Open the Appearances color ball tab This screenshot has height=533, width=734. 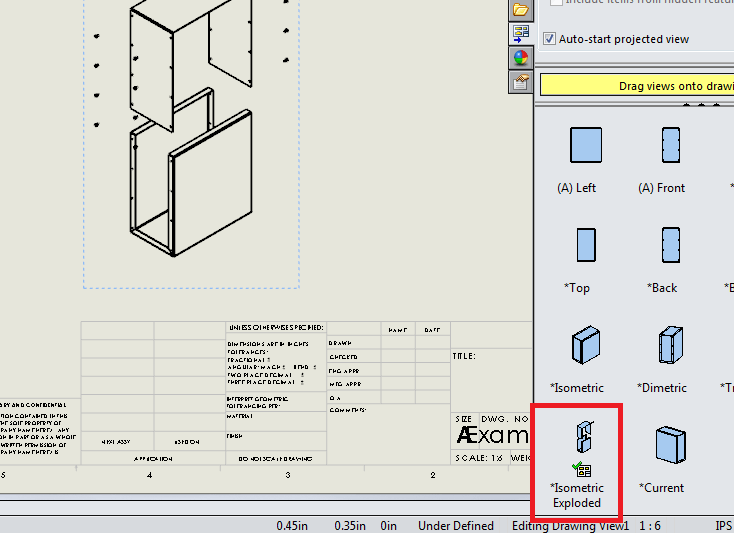pos(521,58)
